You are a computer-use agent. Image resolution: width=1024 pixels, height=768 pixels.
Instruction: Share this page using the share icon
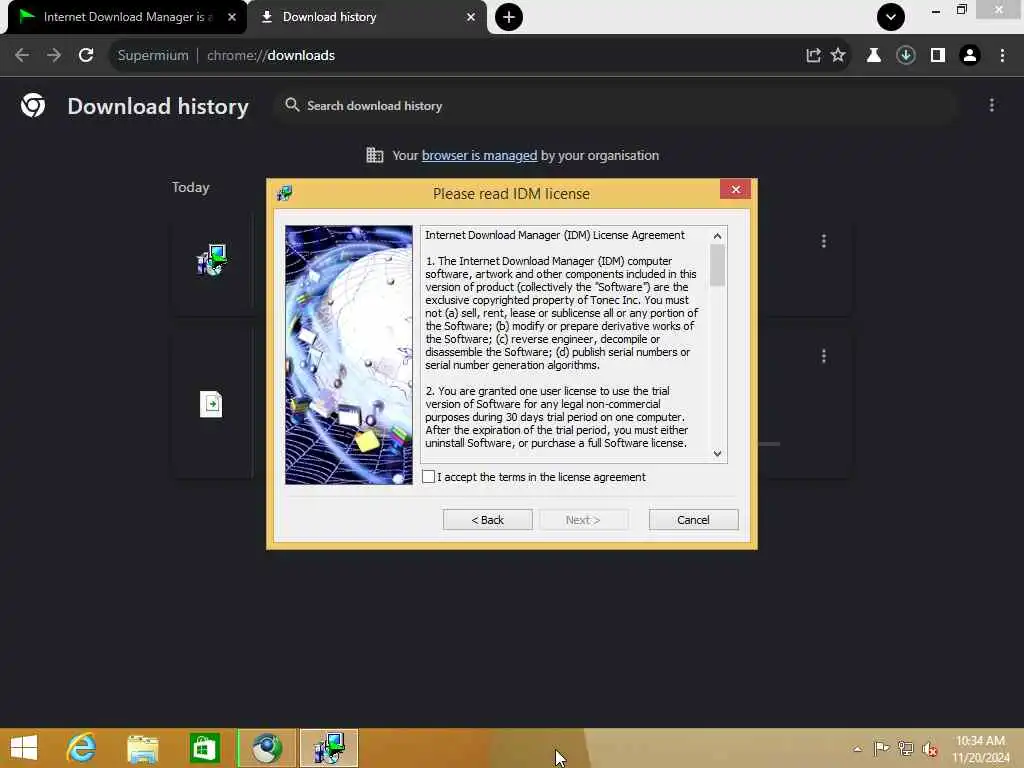tap(813, 56)
